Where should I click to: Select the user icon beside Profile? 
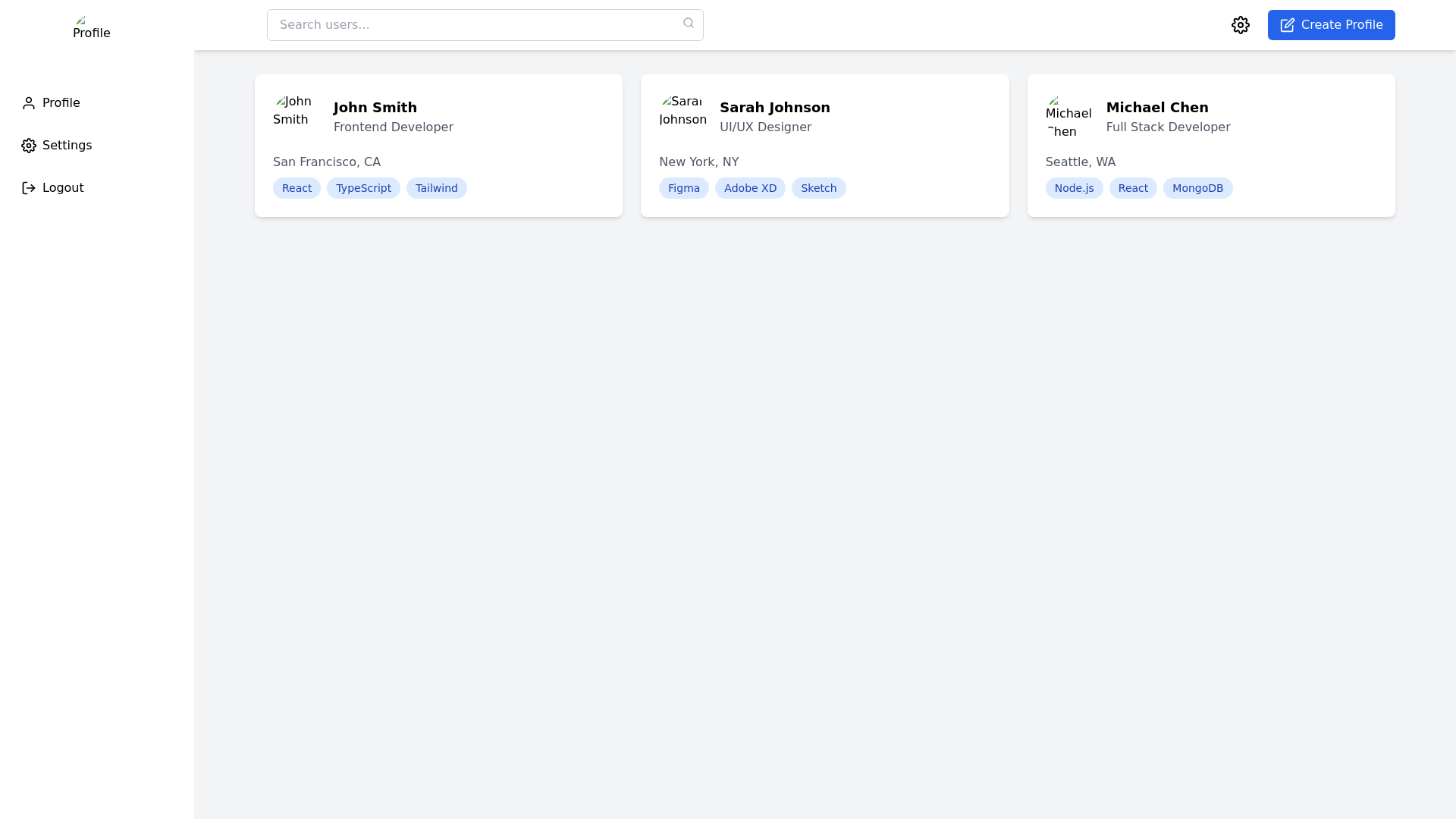tap(29, 103)
